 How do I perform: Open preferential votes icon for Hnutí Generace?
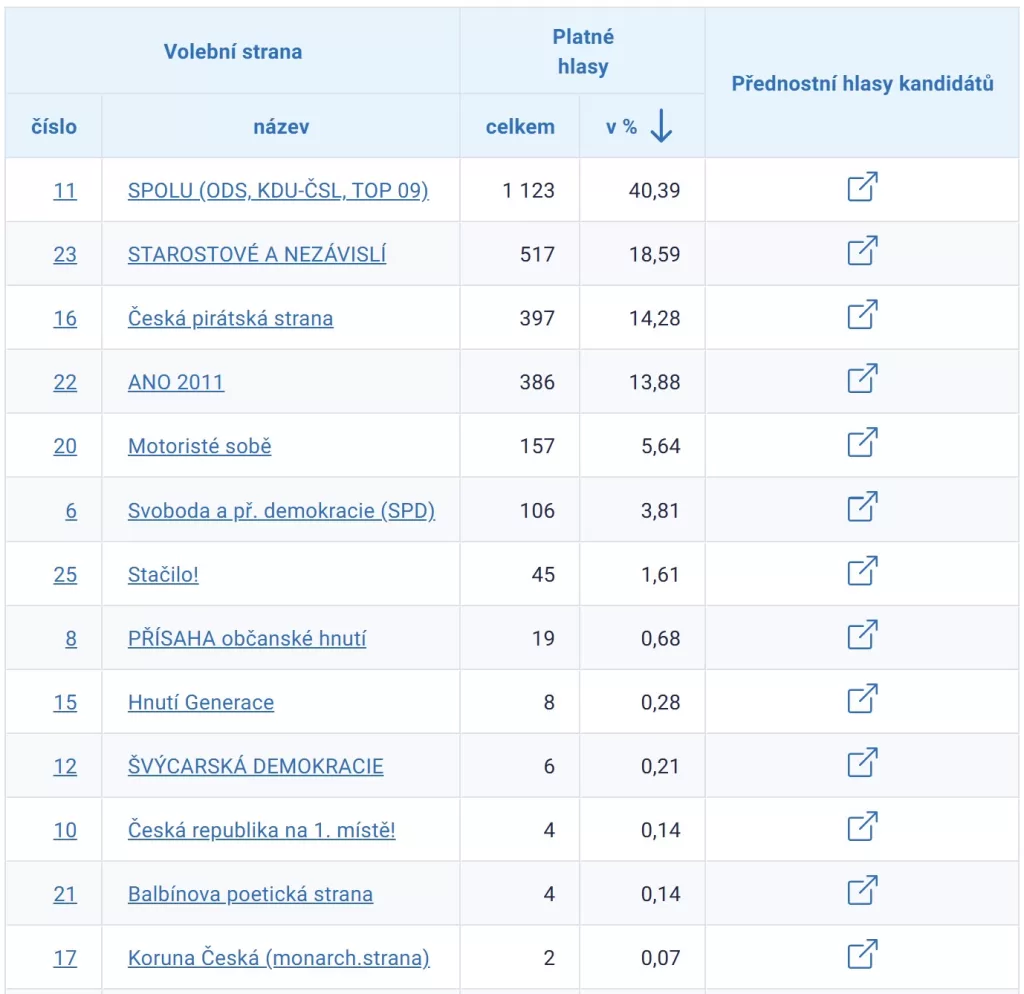pyautogui.click(x=862, y=699)
